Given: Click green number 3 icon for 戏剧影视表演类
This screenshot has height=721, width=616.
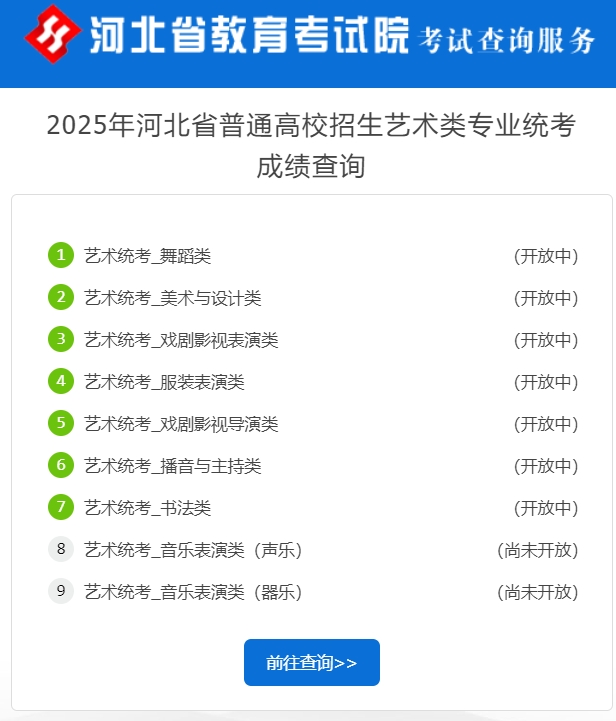Looking at the screenshot, I should pos(61,340).
